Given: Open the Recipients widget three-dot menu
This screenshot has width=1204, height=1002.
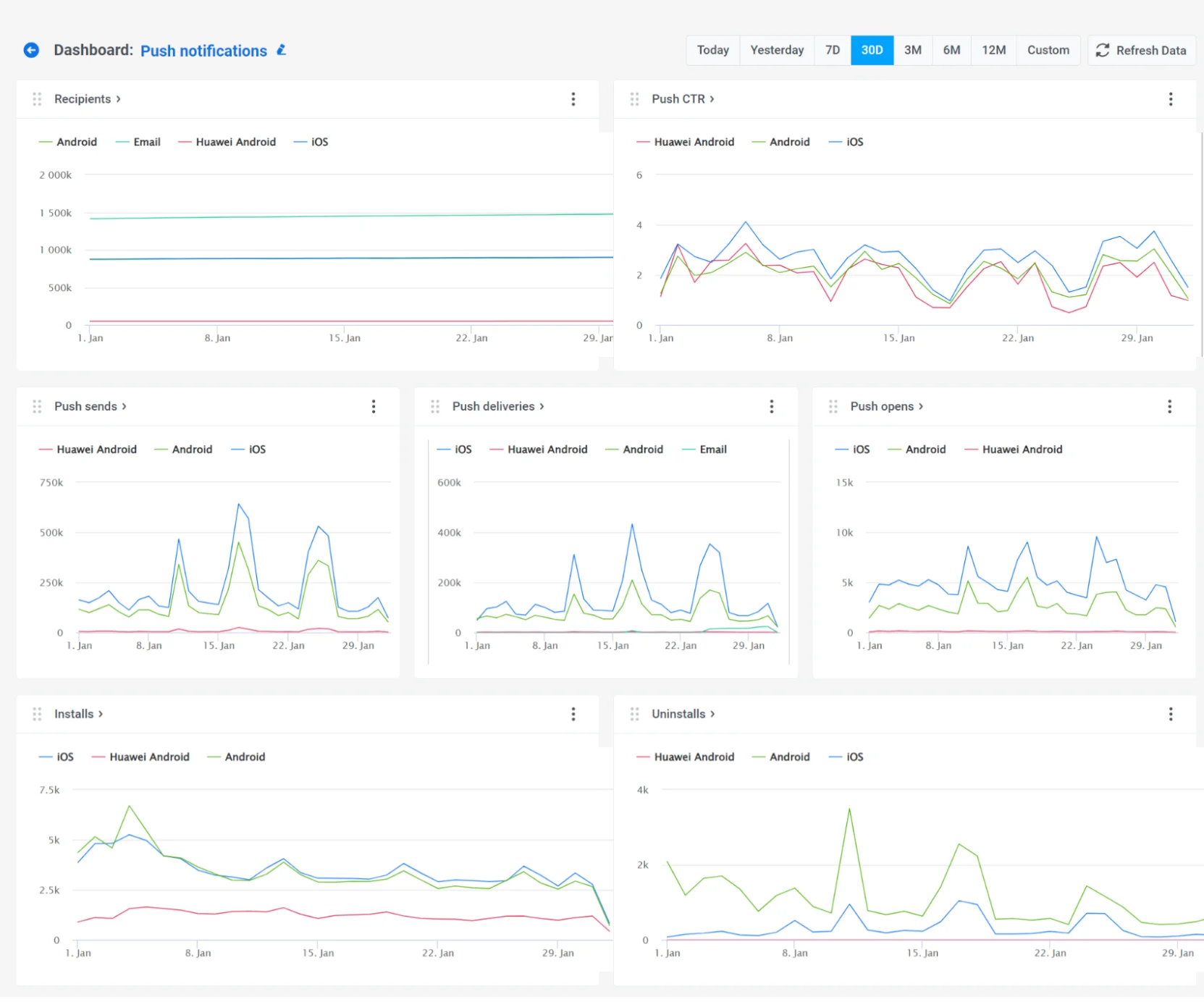Looking at the screenshot, I should (573, 99).
